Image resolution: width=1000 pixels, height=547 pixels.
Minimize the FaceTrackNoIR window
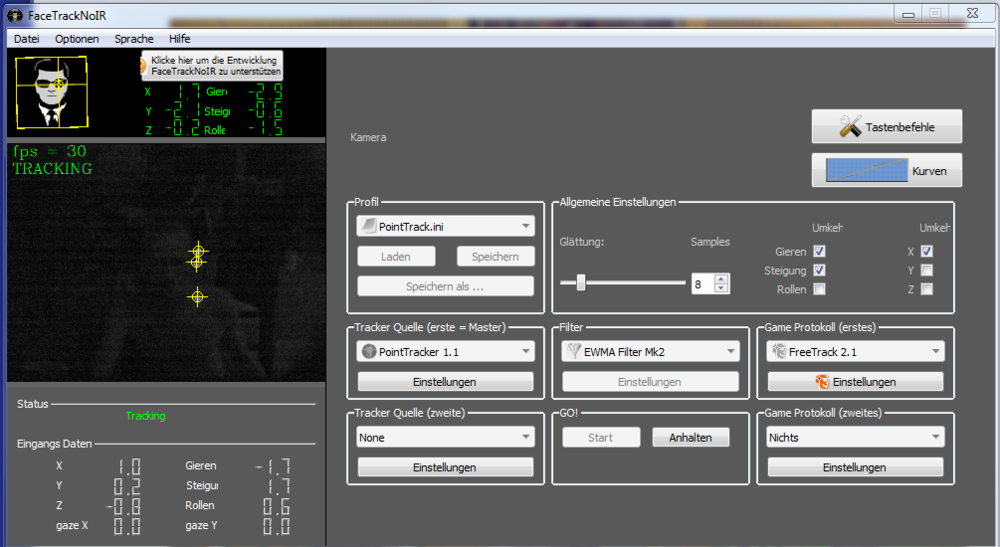909,13
